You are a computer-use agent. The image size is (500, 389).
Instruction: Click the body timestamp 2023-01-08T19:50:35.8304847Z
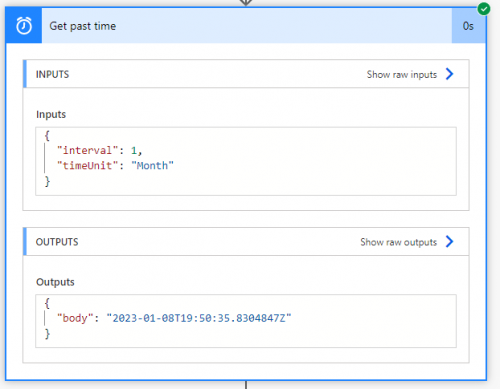(x=199, y=318)
